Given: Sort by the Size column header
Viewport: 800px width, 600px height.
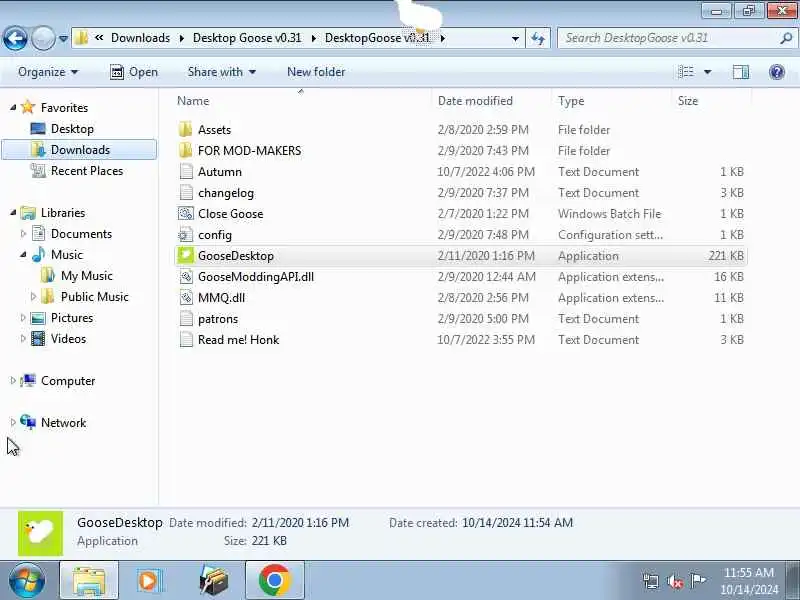Looking at the screenshot, I should pos(711,101).
